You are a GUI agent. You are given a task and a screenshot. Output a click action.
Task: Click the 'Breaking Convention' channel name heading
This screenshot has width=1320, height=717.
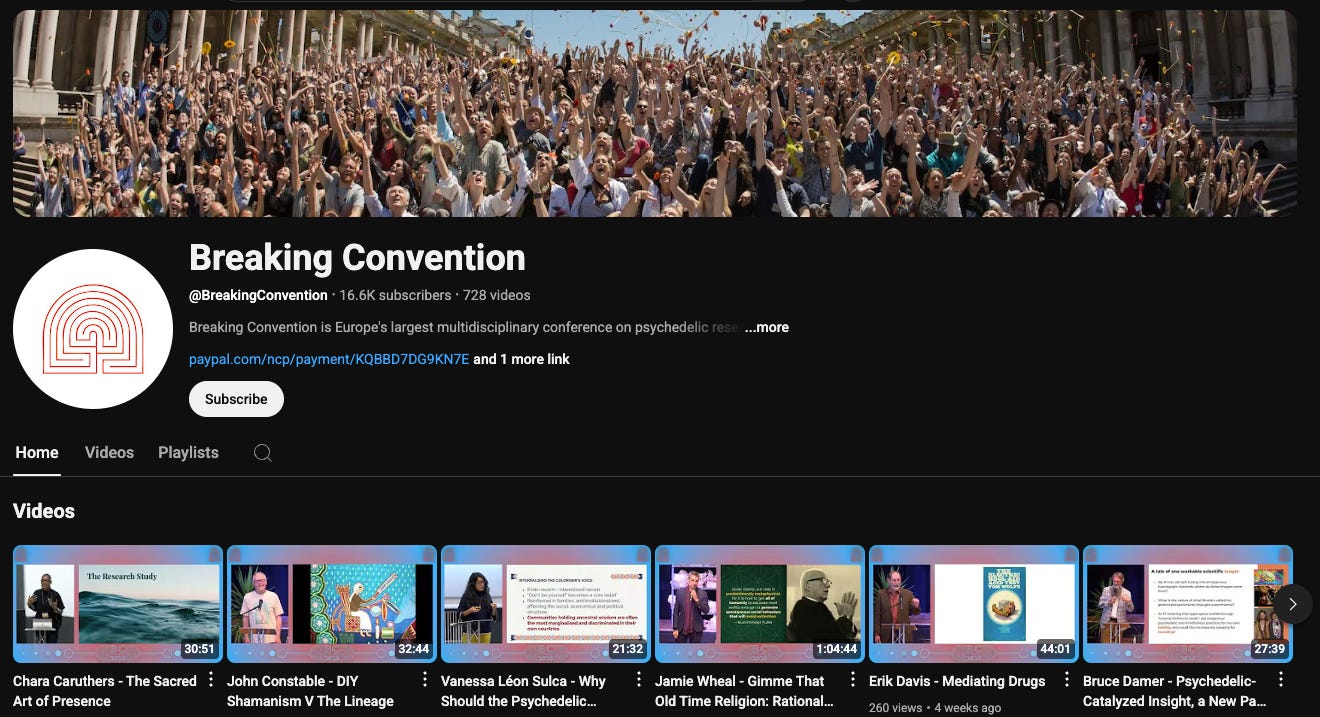(357, 258)
